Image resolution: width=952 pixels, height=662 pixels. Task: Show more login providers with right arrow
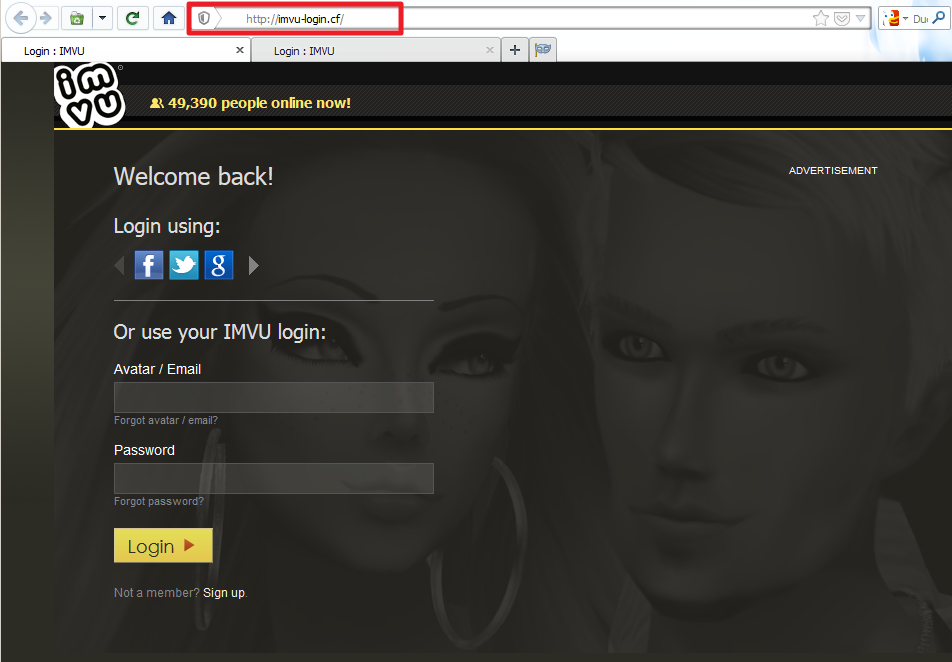pyautogui.click(x=254, y=265)
